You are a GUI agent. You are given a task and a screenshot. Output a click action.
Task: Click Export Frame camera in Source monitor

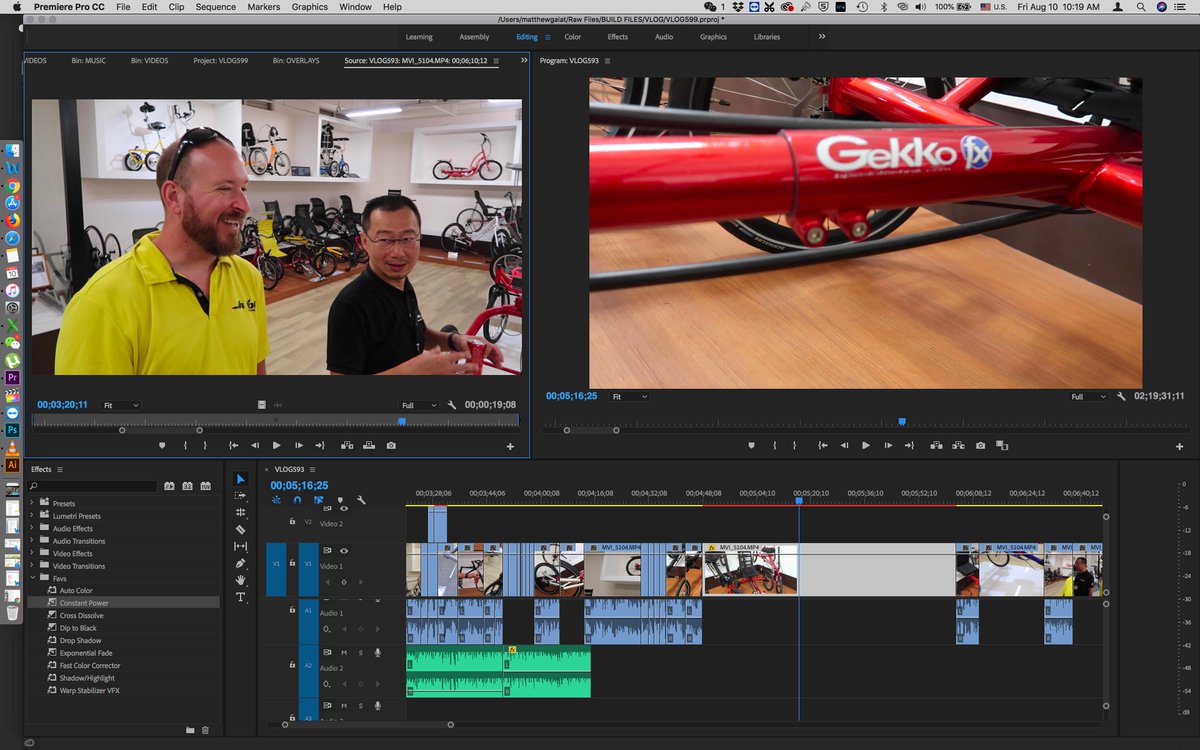391,445
